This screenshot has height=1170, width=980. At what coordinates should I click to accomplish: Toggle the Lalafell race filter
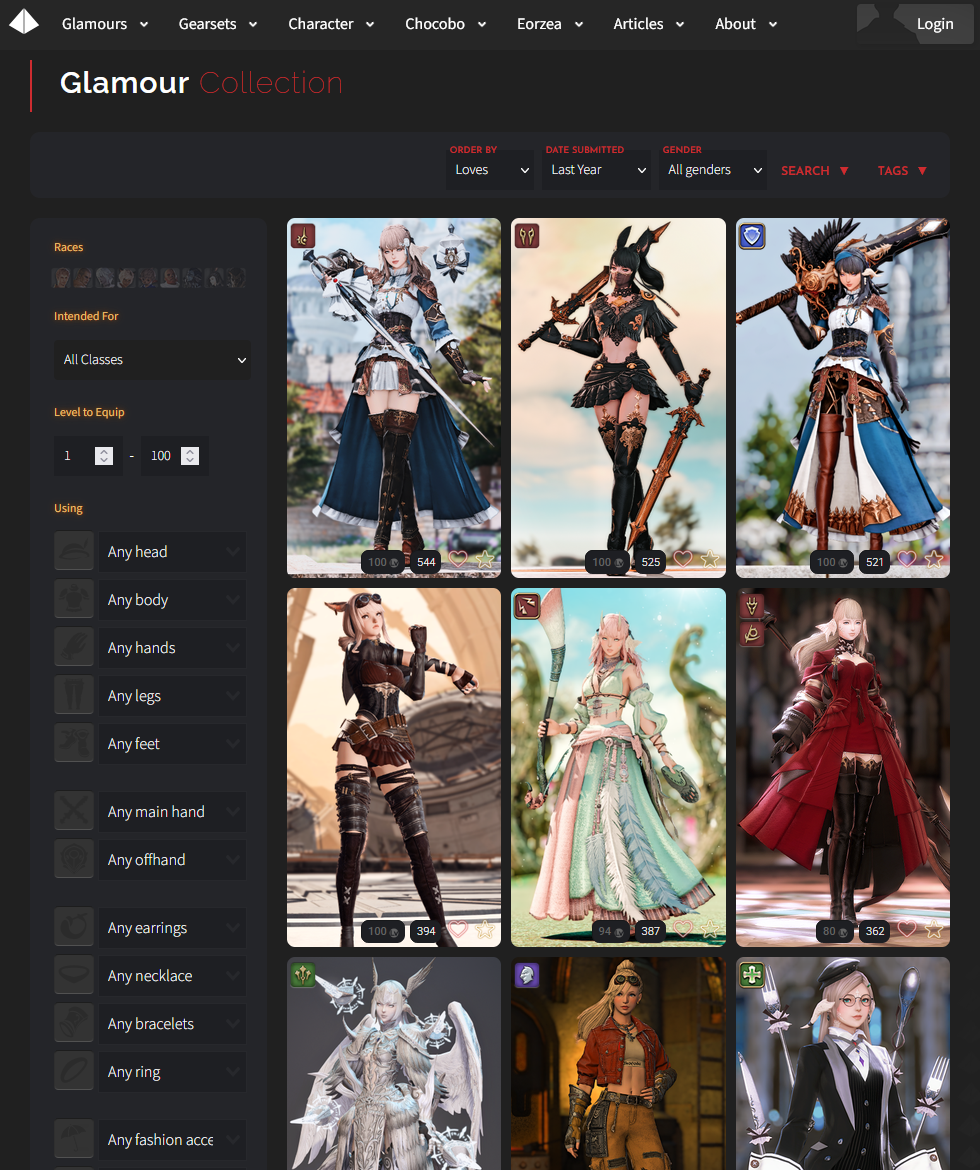pyautogui.click(x=149, y=278)
